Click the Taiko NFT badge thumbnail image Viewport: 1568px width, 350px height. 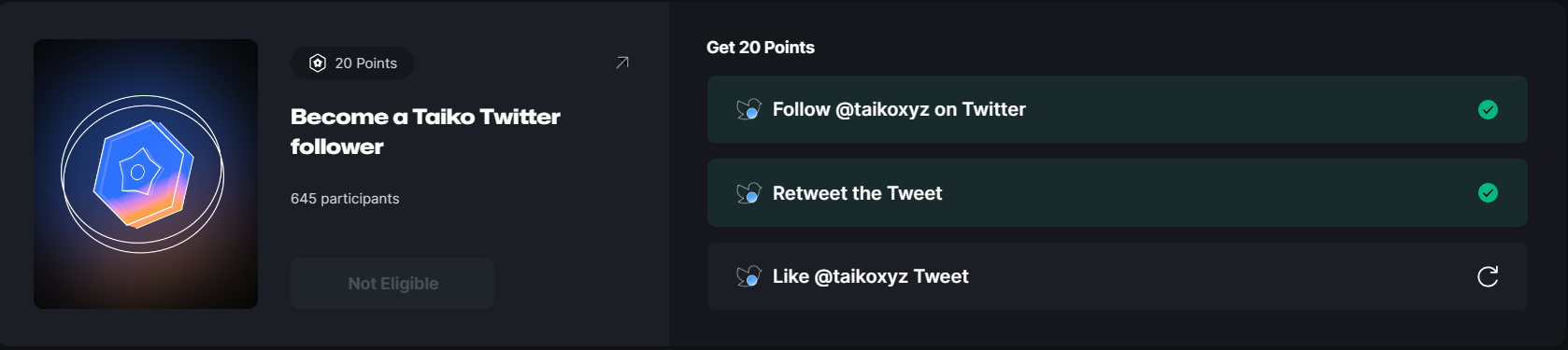click(146, 174)
